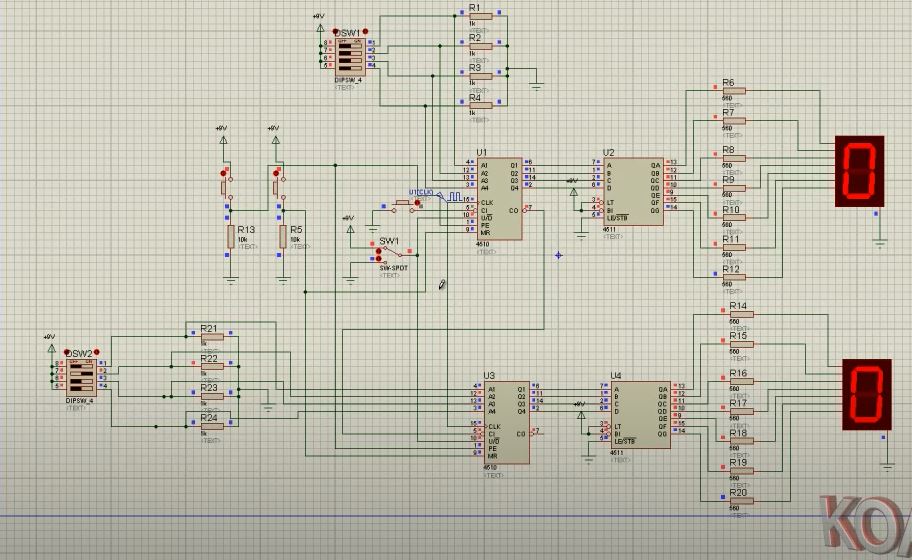Select resistor R2

point(480,46)
